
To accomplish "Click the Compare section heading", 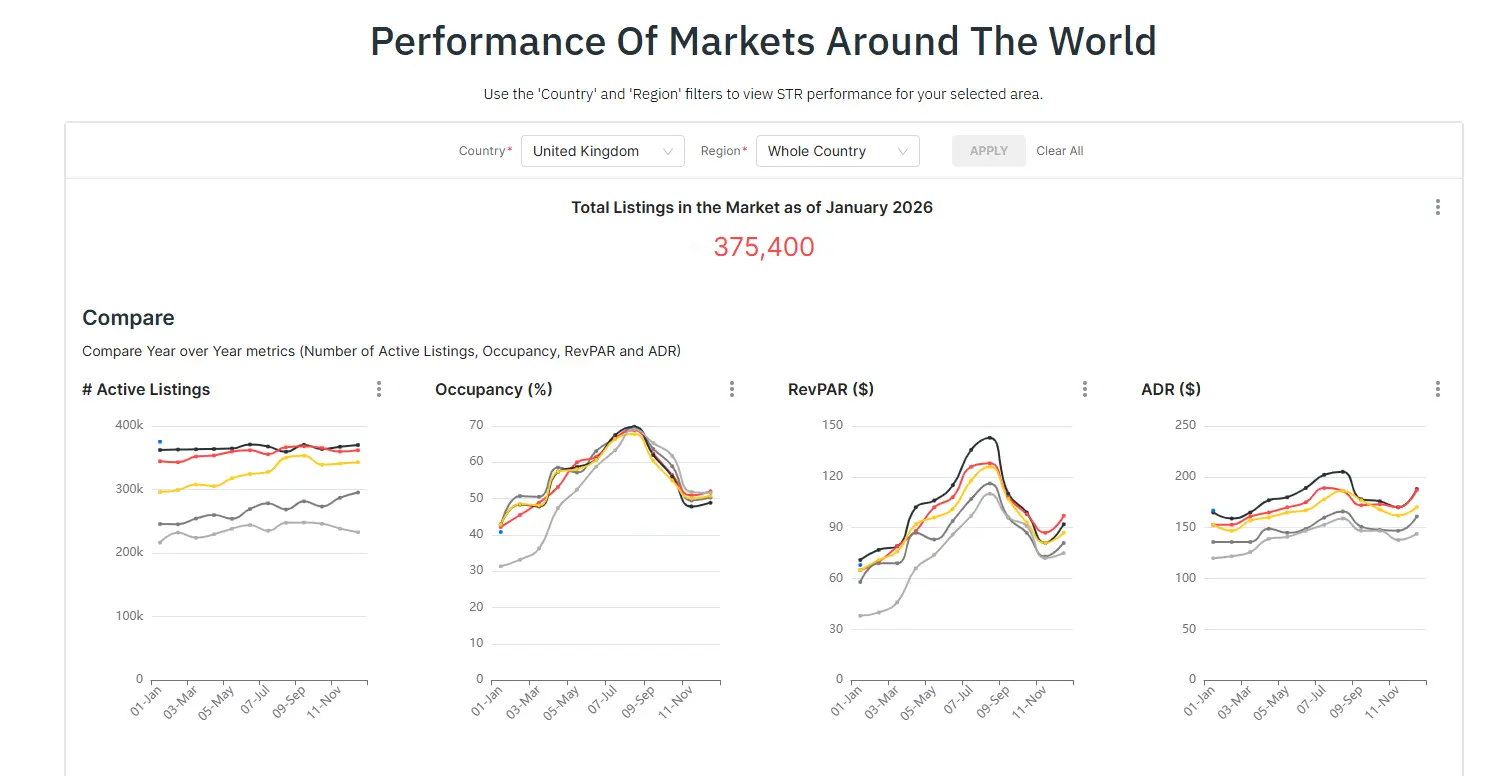I will pos(128,317).
